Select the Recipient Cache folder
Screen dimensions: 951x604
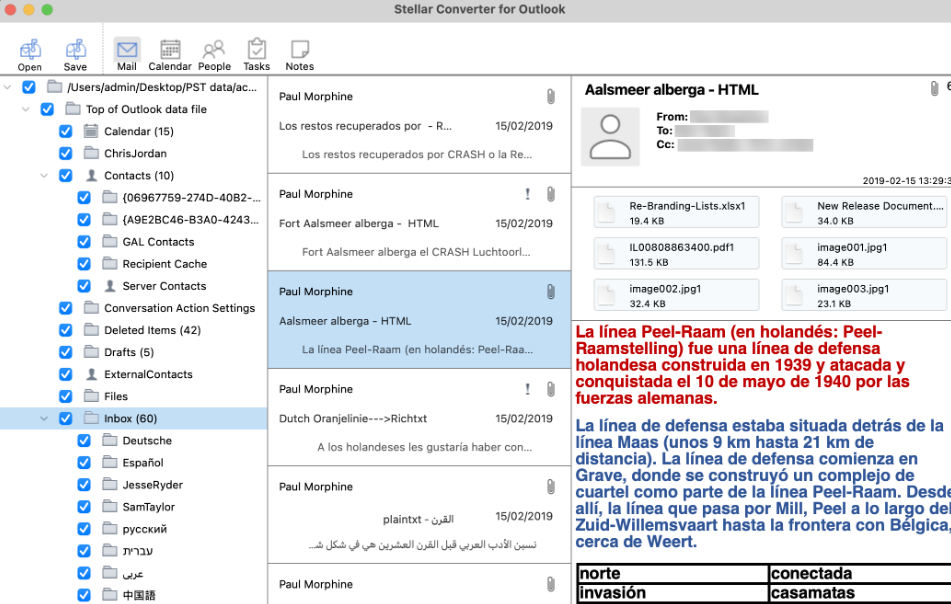coord(164,264)
